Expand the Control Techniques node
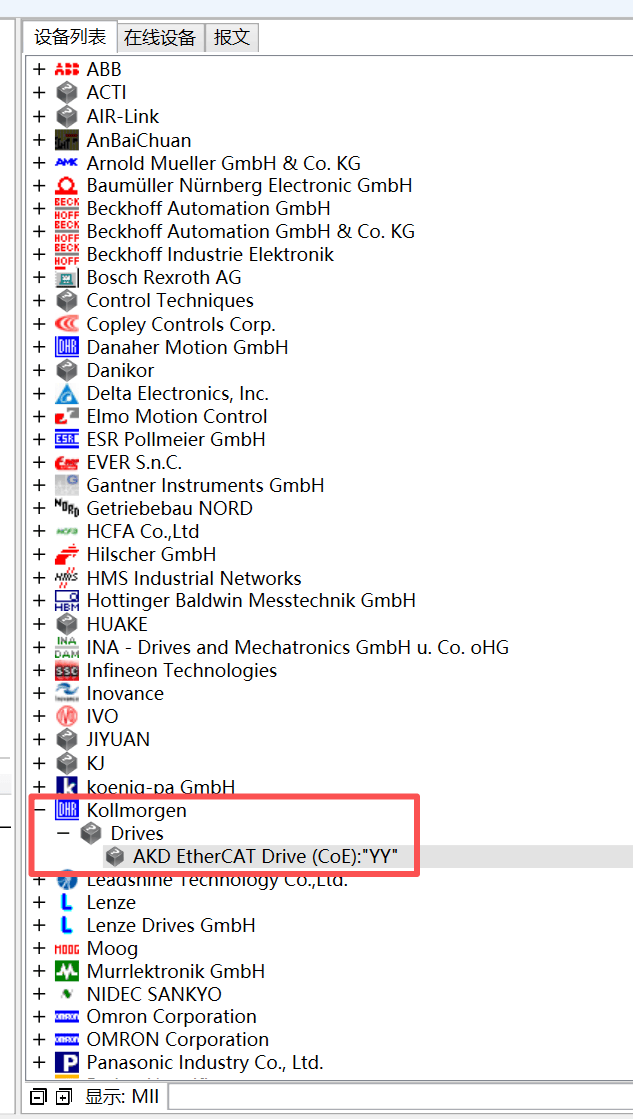This screenshot has width=633, height=1119. tap(39, 300)
